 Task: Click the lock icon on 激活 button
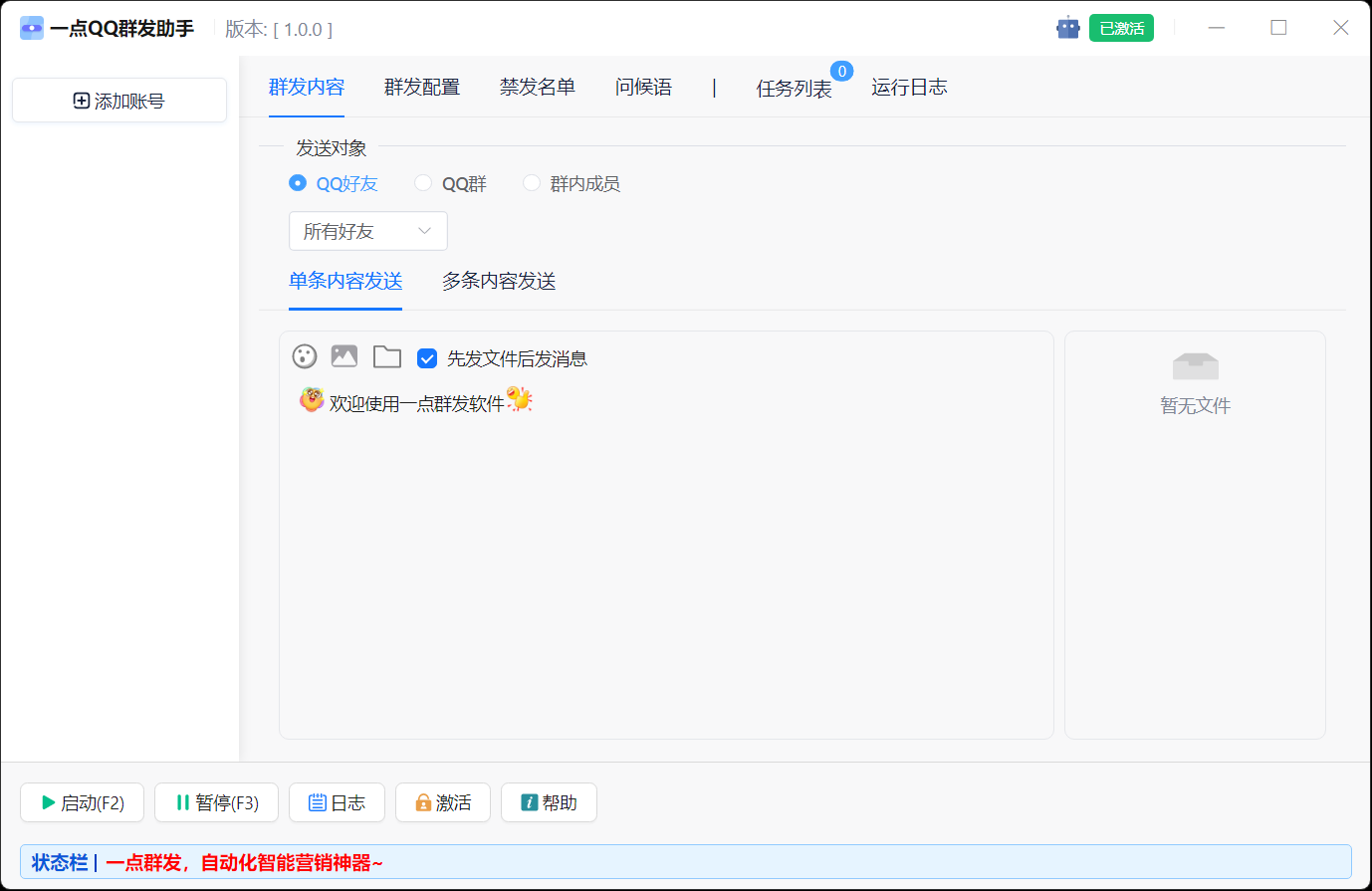point(423,802)
